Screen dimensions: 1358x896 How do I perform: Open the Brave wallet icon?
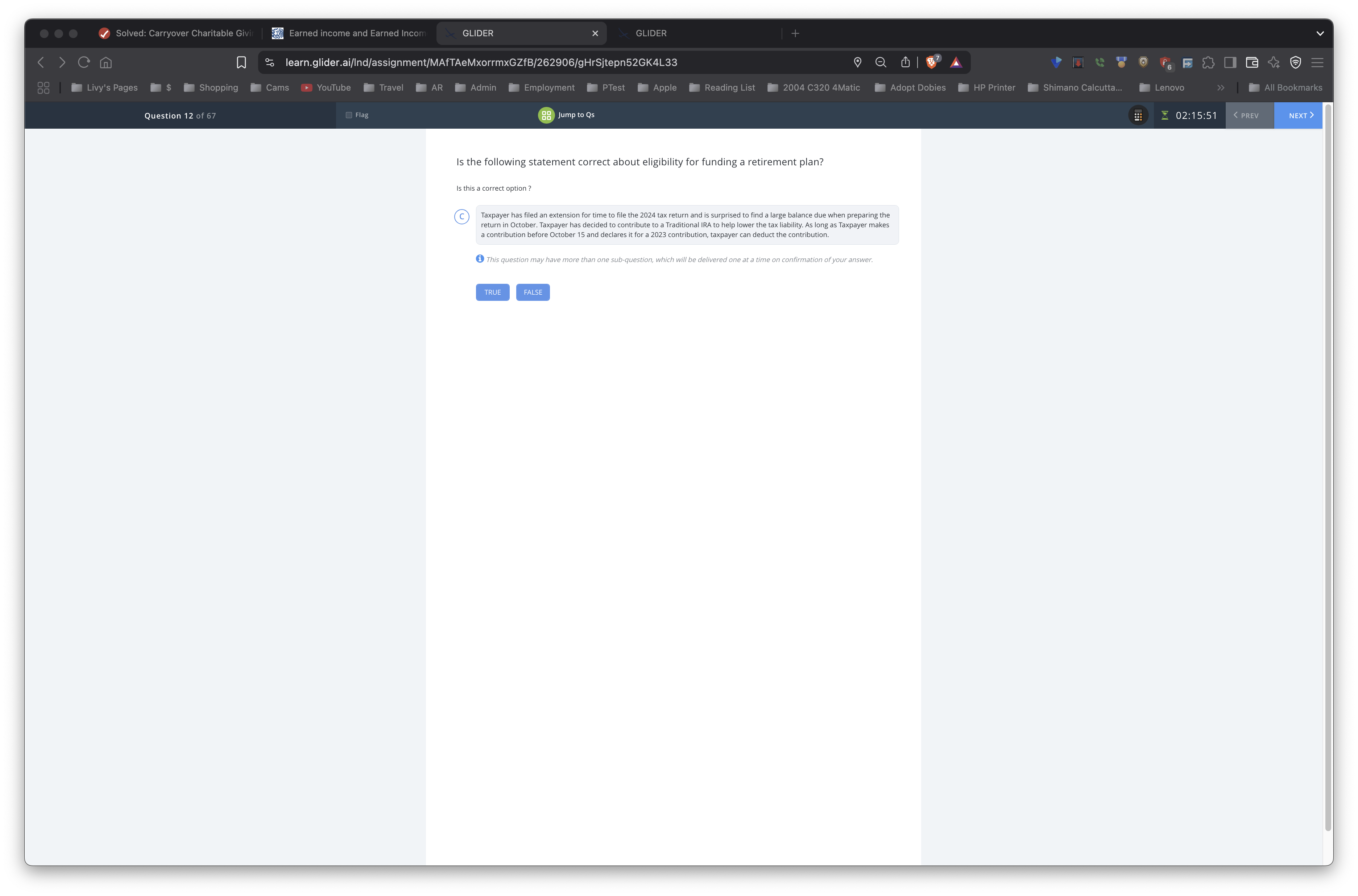coord(1252,62)
